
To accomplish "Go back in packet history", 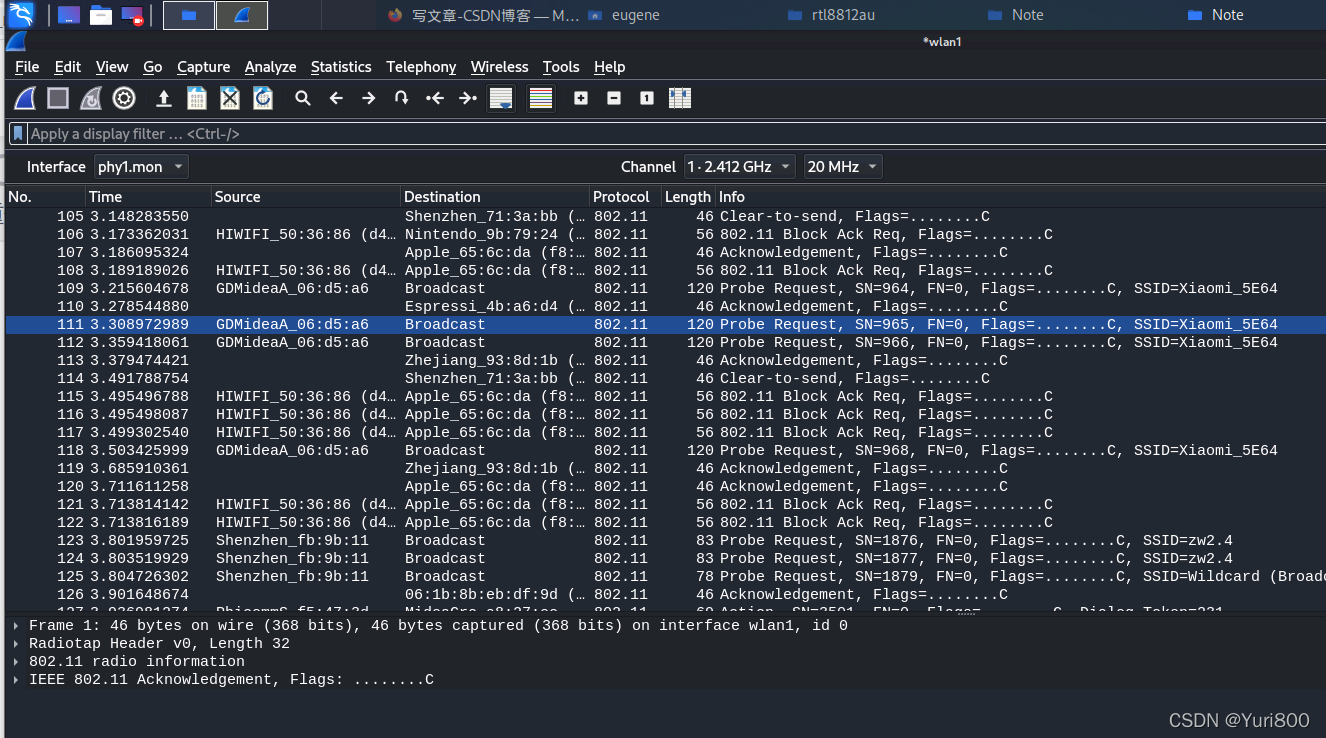I will point(336,98).
